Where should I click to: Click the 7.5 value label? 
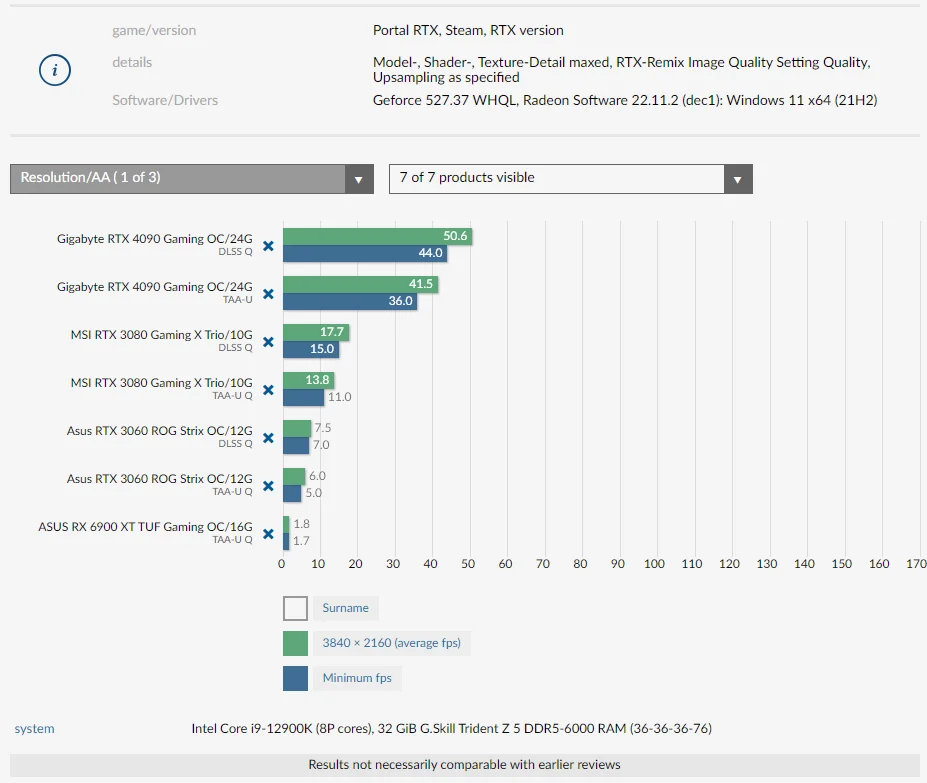[323, 428]
